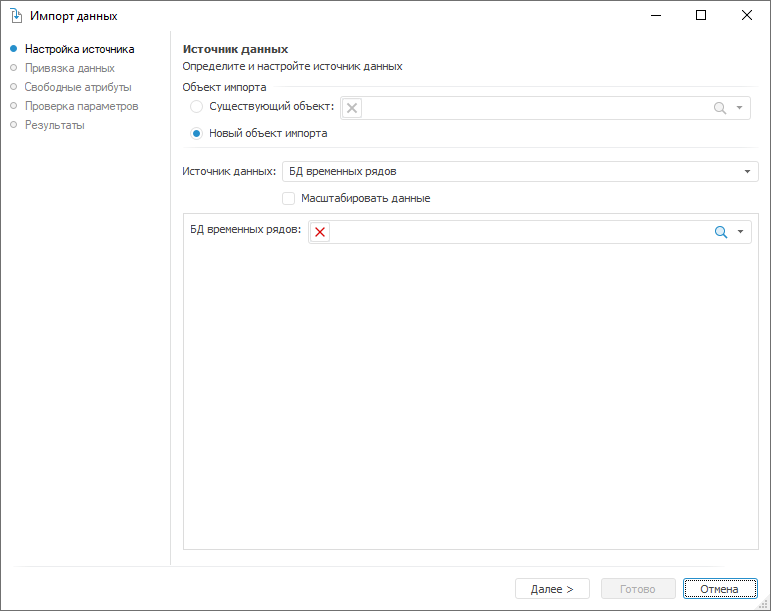Select the Существующий объект radio button
Viewport: 771px width, 611px height.
(197, 107)
